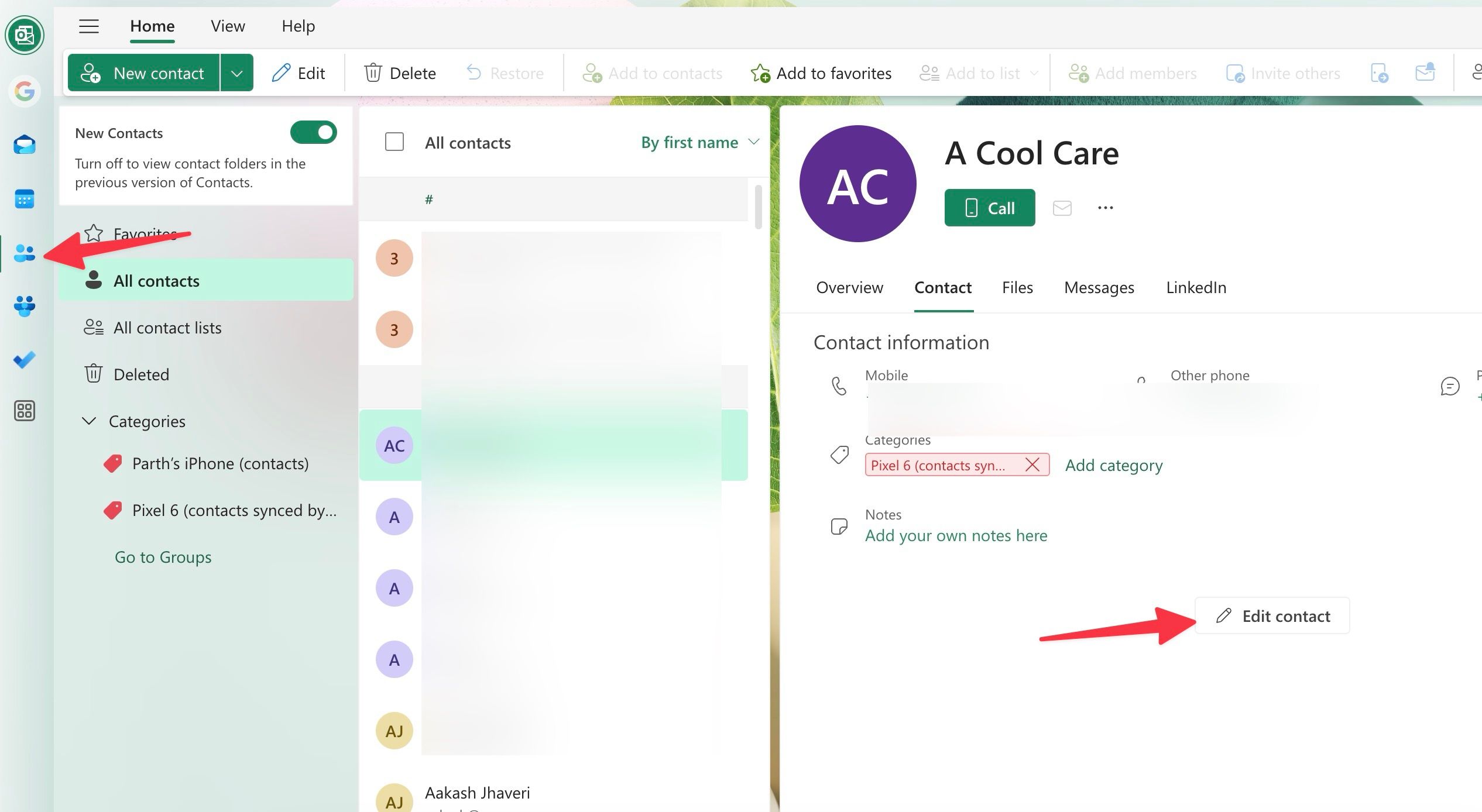Click the email envelope icon beside Call
This screenshot has width=1482, height=812.
1062,208
